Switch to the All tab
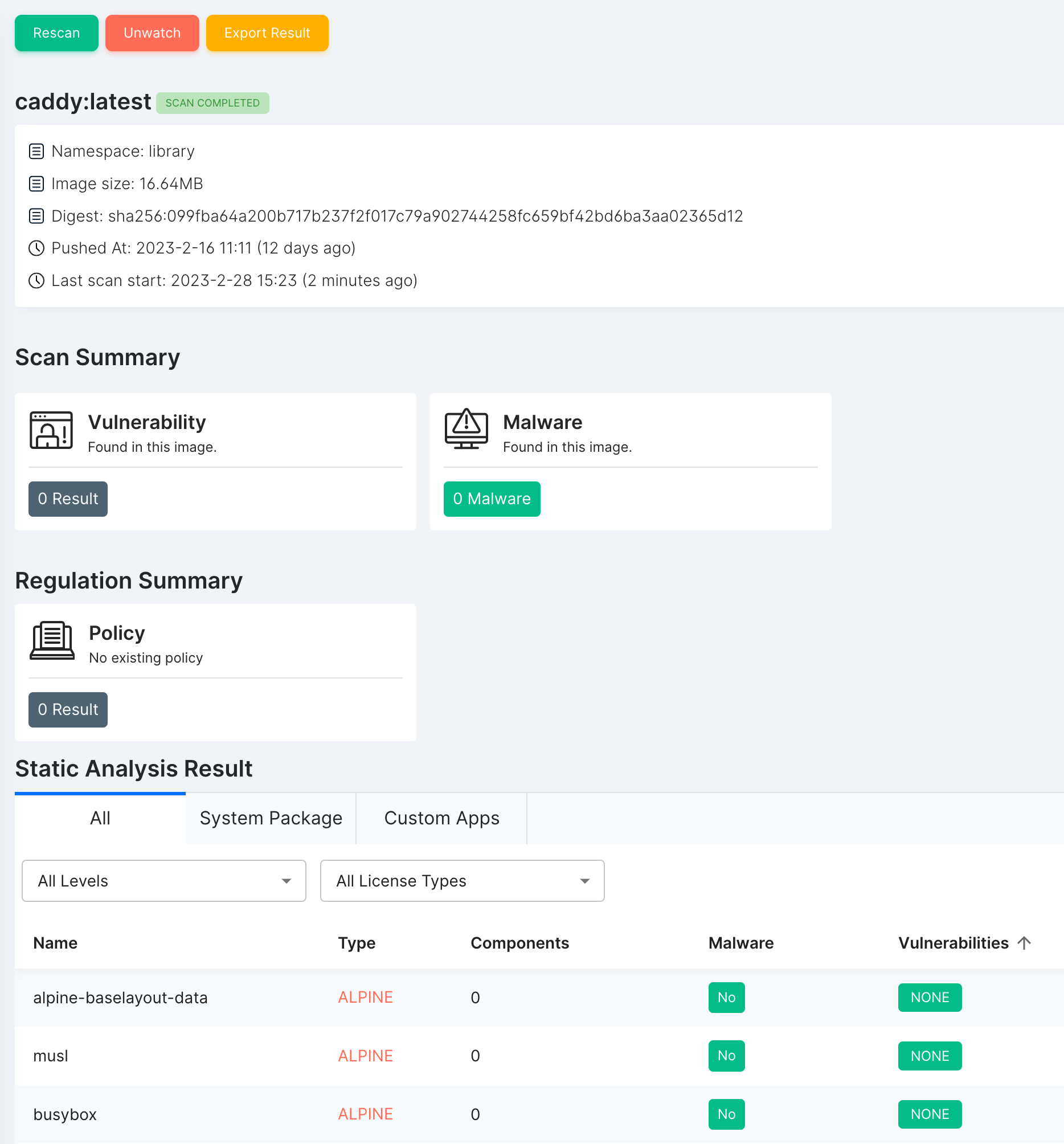This screenshot has width=1064, height=1144. pos(100,818)
